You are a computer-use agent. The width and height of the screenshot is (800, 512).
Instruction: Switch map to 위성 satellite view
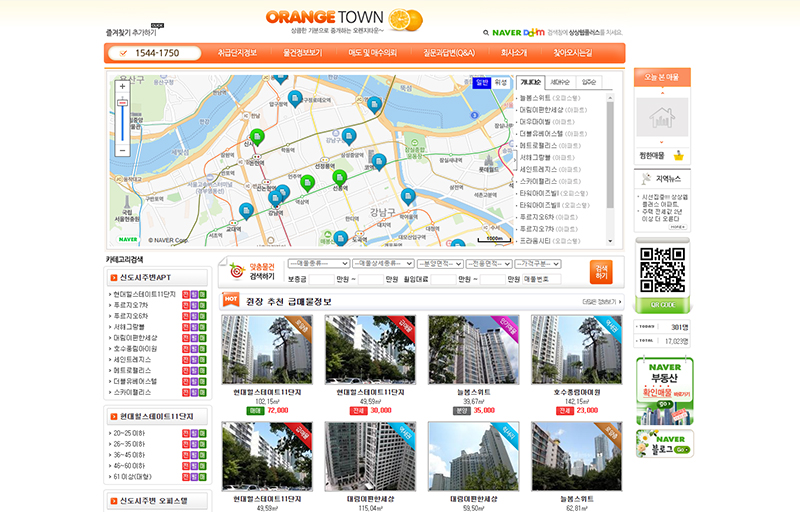[x=501, y=83]
